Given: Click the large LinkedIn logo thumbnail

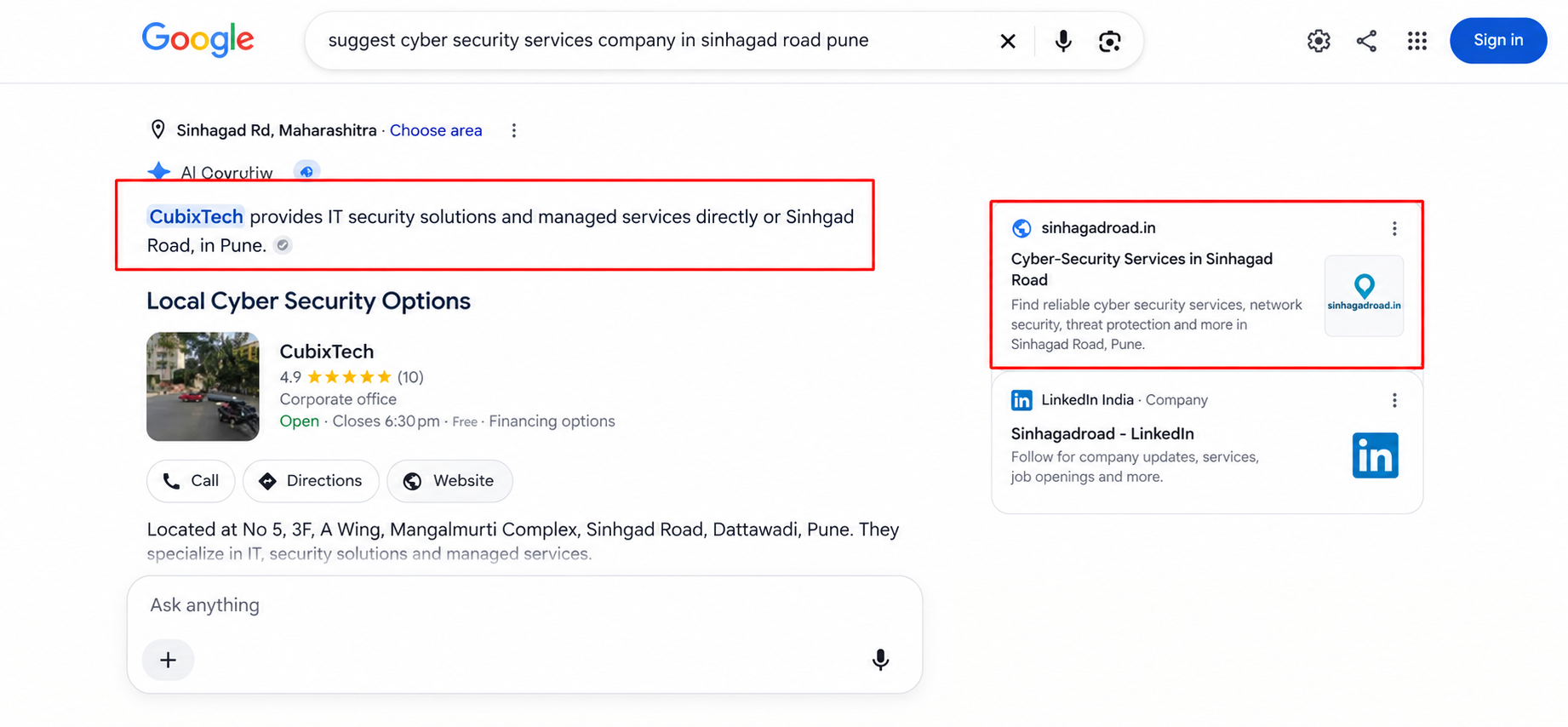Looking at the screenshot, I should (x=1376, y=455).
